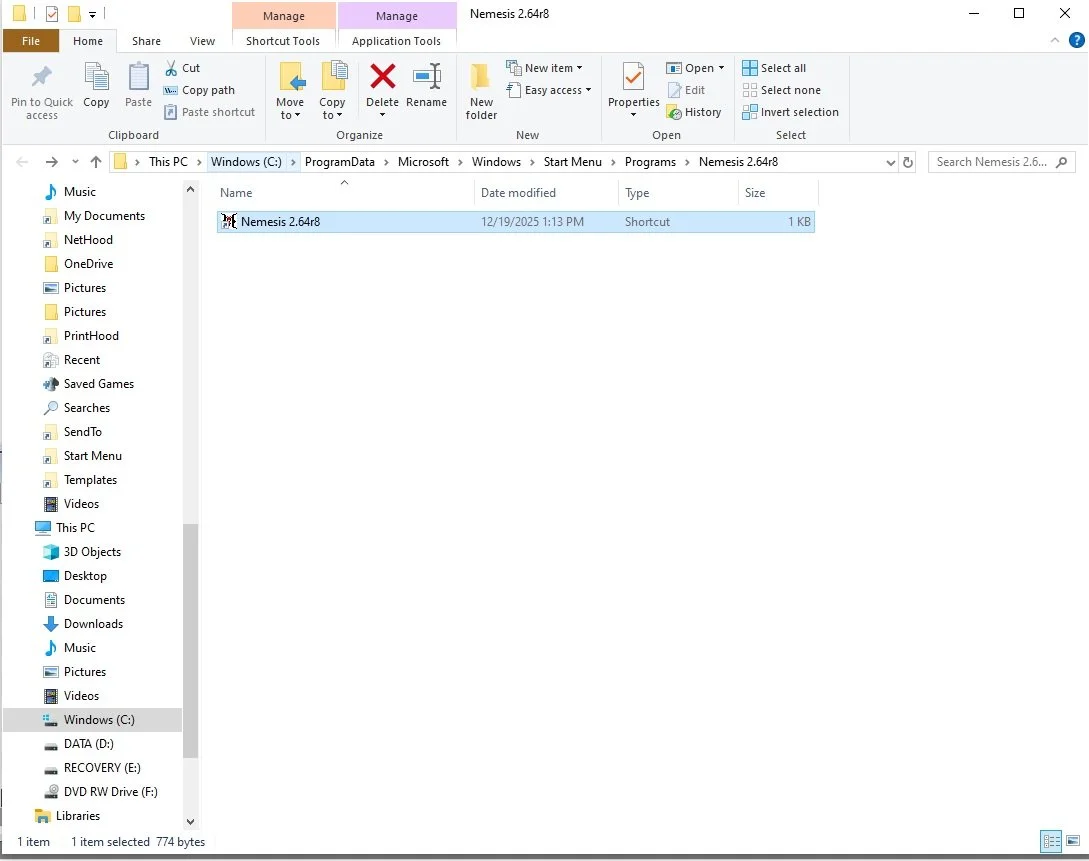Switch to the View tab
The height and width of the screenshot is (861, 1089).
point(203,41)
